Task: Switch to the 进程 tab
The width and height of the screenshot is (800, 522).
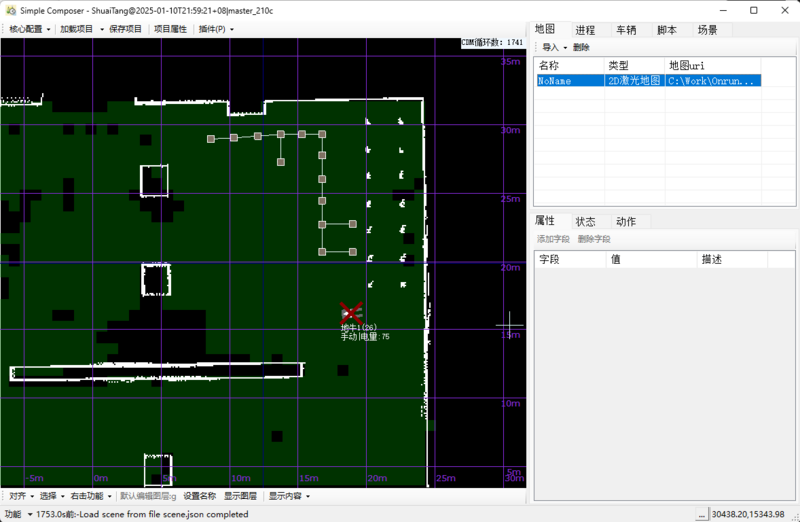Action: [x=585, y=30]
